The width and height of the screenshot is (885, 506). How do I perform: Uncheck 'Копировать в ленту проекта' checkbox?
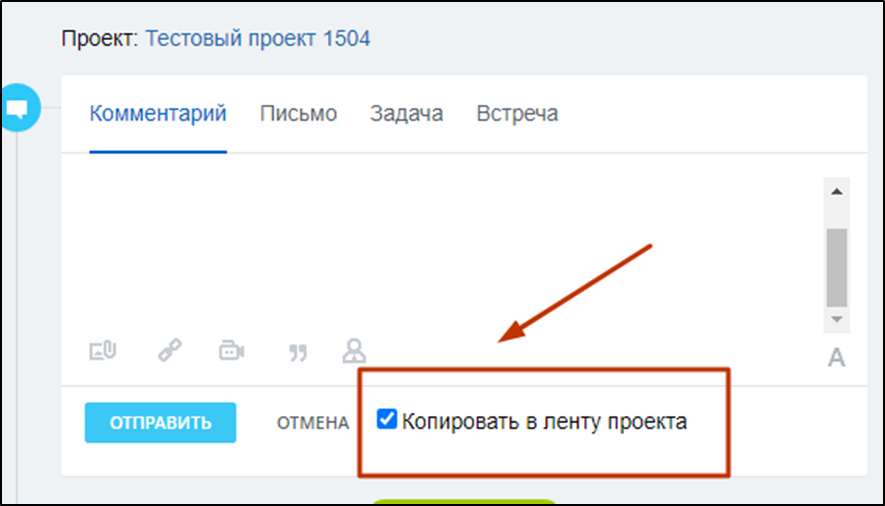tap(387, 420)
